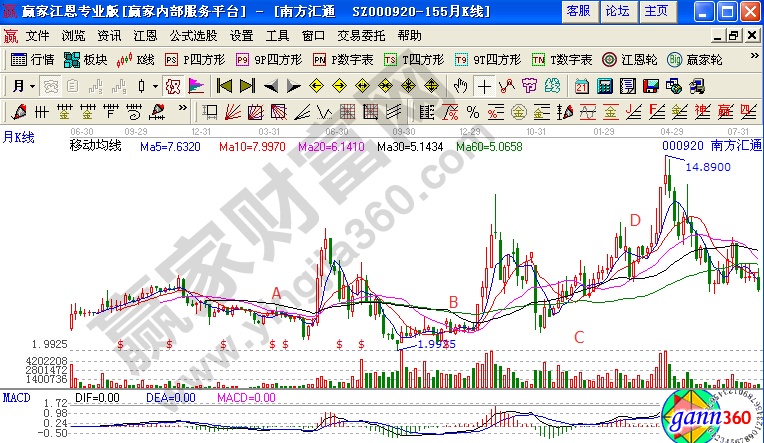764x443 pixels.
Task: Open the 设置 menu
Action: (241, 36)
